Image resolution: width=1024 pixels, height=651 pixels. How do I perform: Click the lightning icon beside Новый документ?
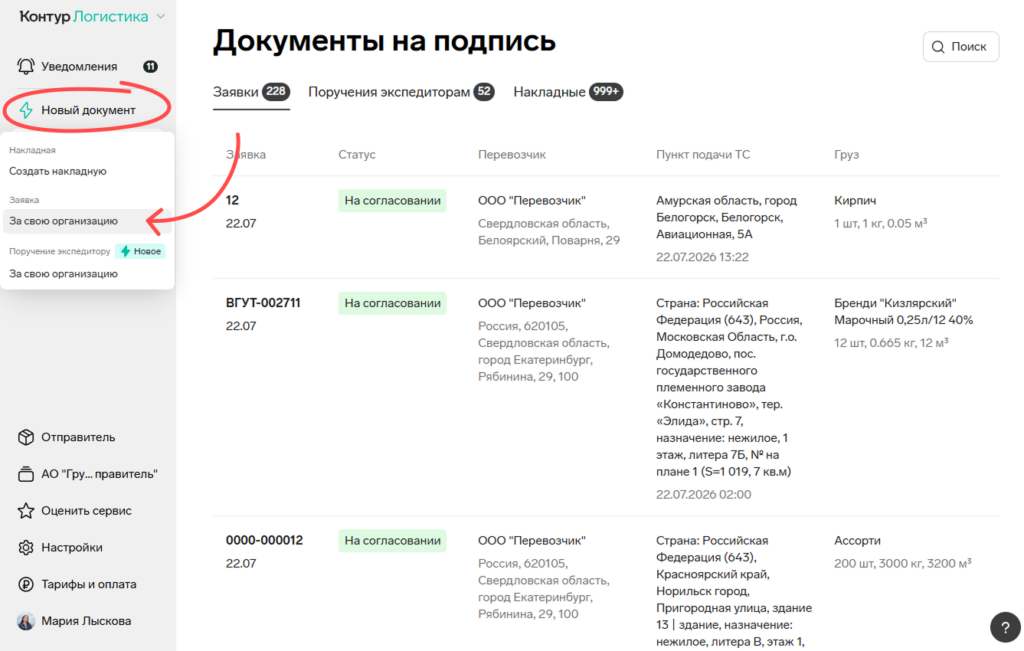tap(26, 110)
